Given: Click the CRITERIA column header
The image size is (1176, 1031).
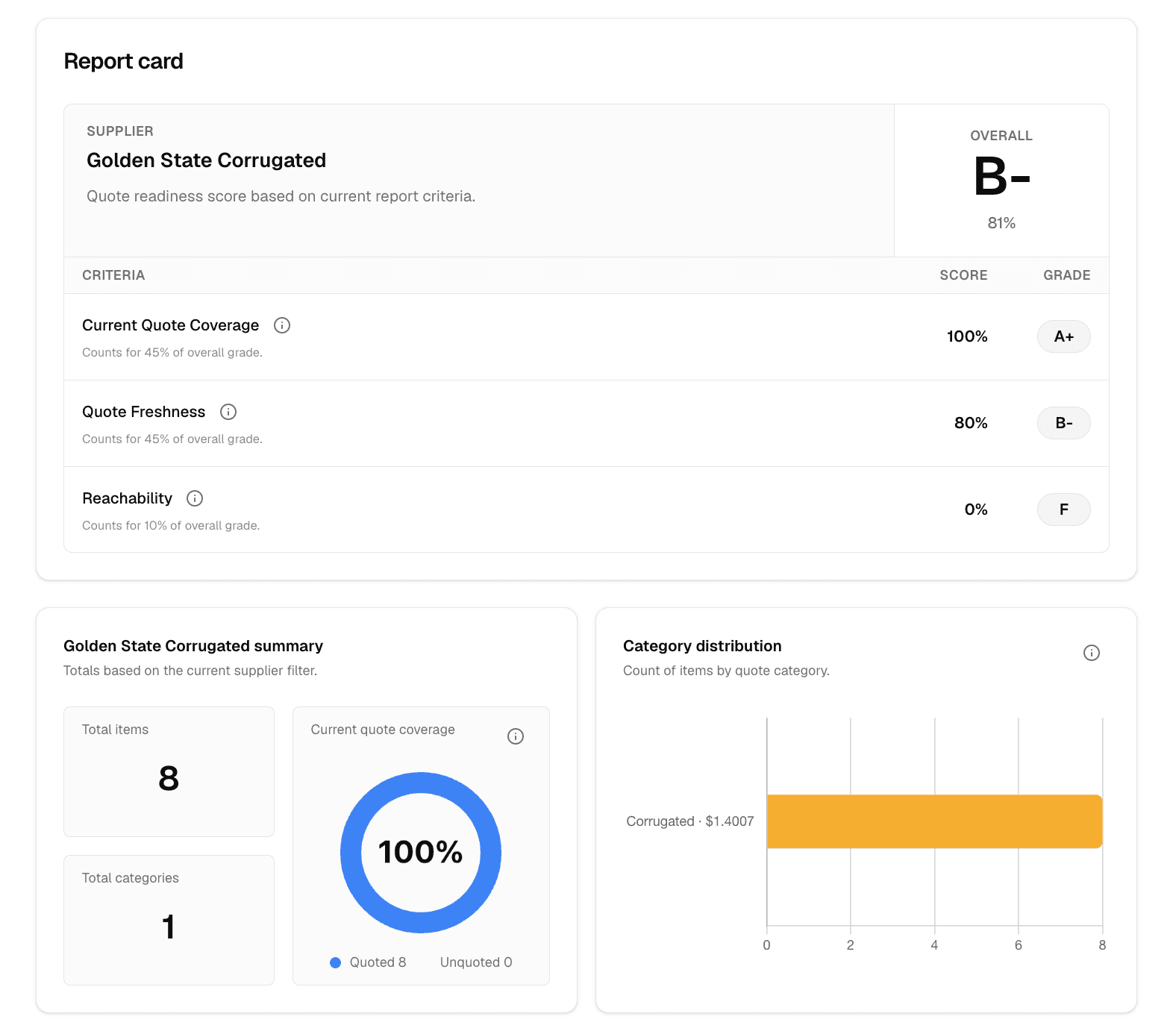Looking at the screenshot, I should click(113, 275).
